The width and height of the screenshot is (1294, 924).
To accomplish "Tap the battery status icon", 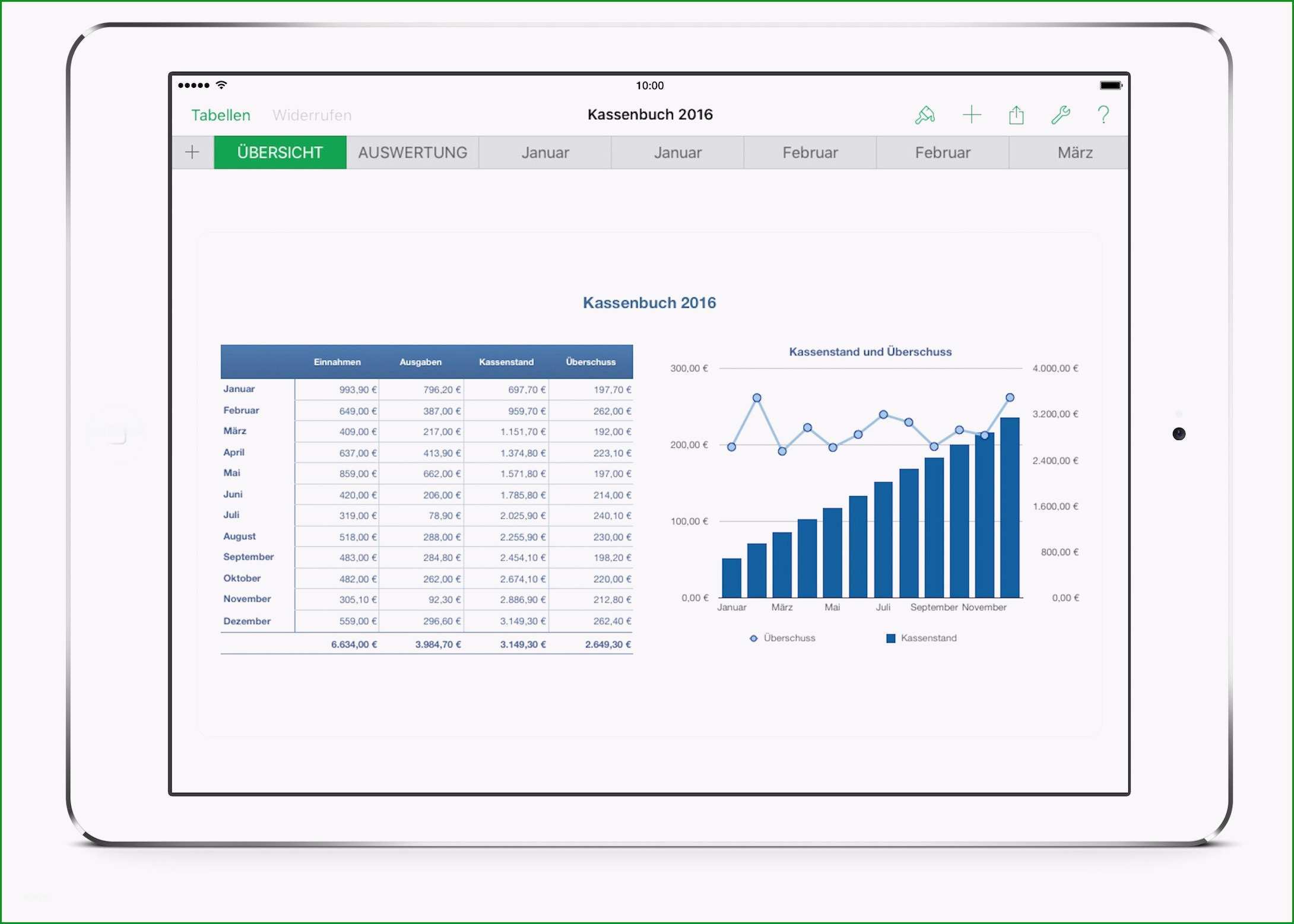I will tap(1111, 85).
